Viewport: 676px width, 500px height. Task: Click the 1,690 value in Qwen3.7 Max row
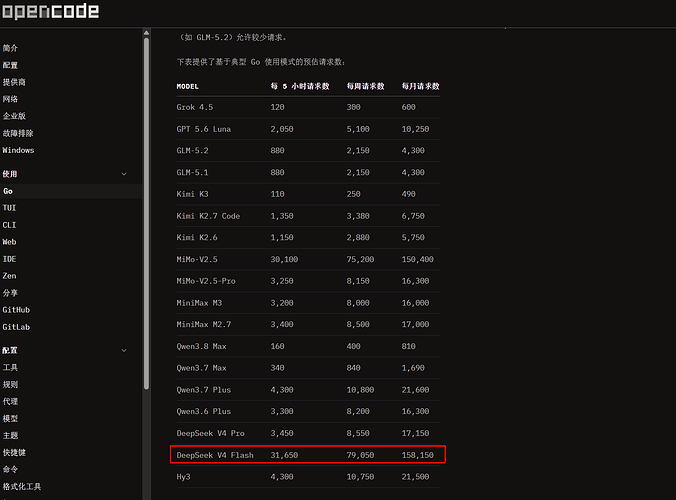point(413,368)
